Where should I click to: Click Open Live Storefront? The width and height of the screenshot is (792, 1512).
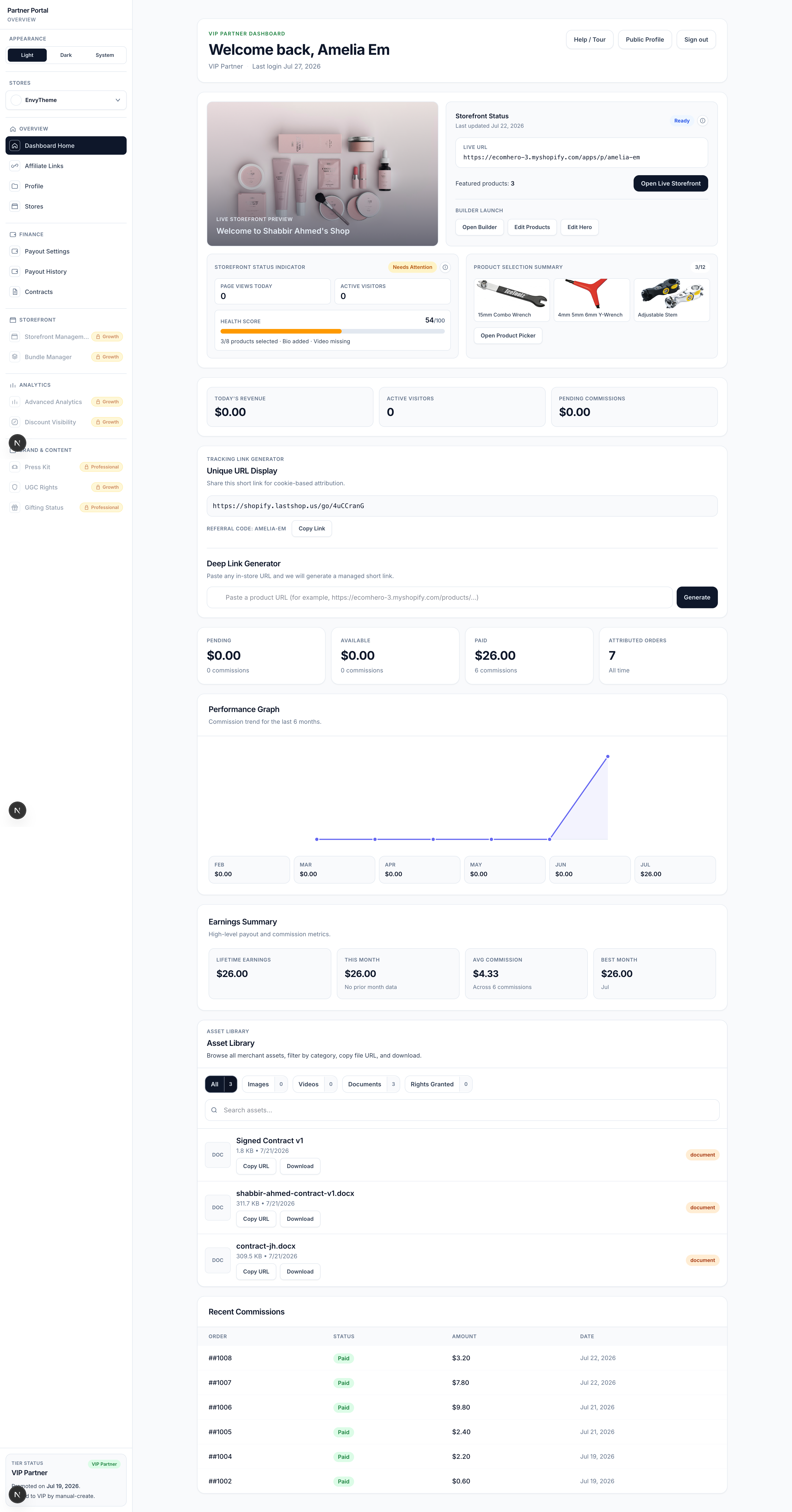670,184
